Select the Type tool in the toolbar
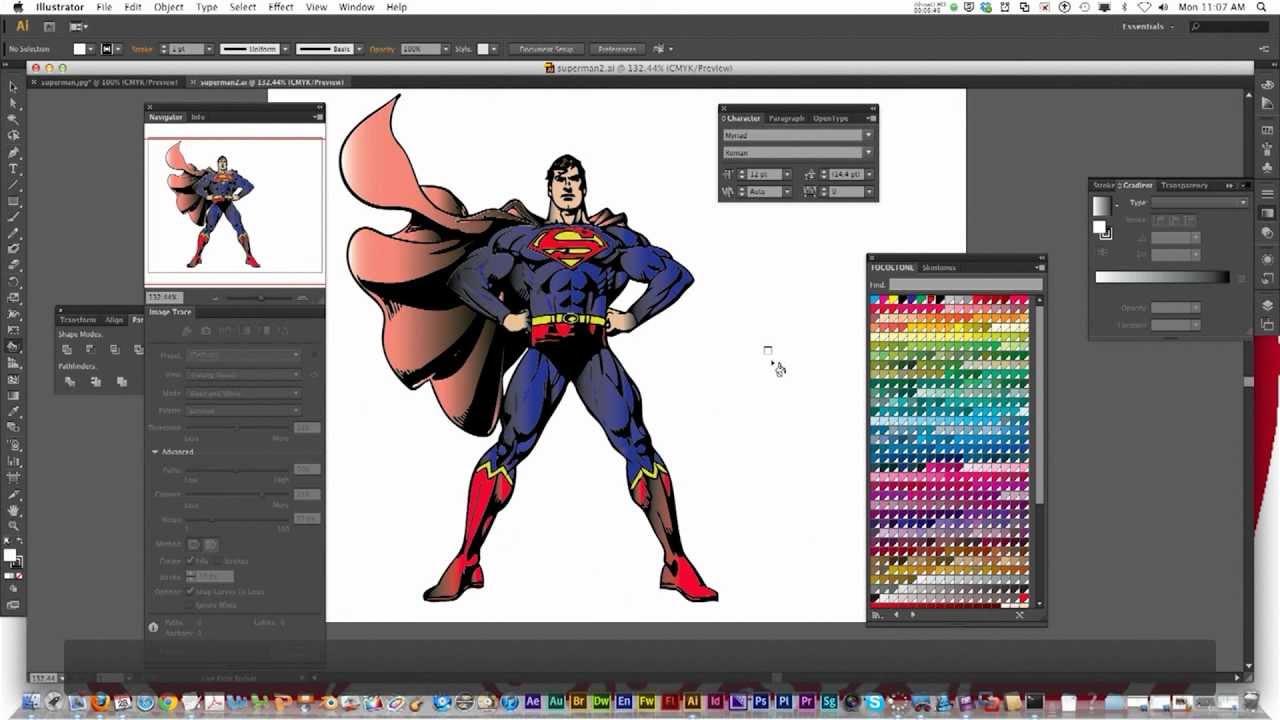1280x720 pixels. point(14,170)
